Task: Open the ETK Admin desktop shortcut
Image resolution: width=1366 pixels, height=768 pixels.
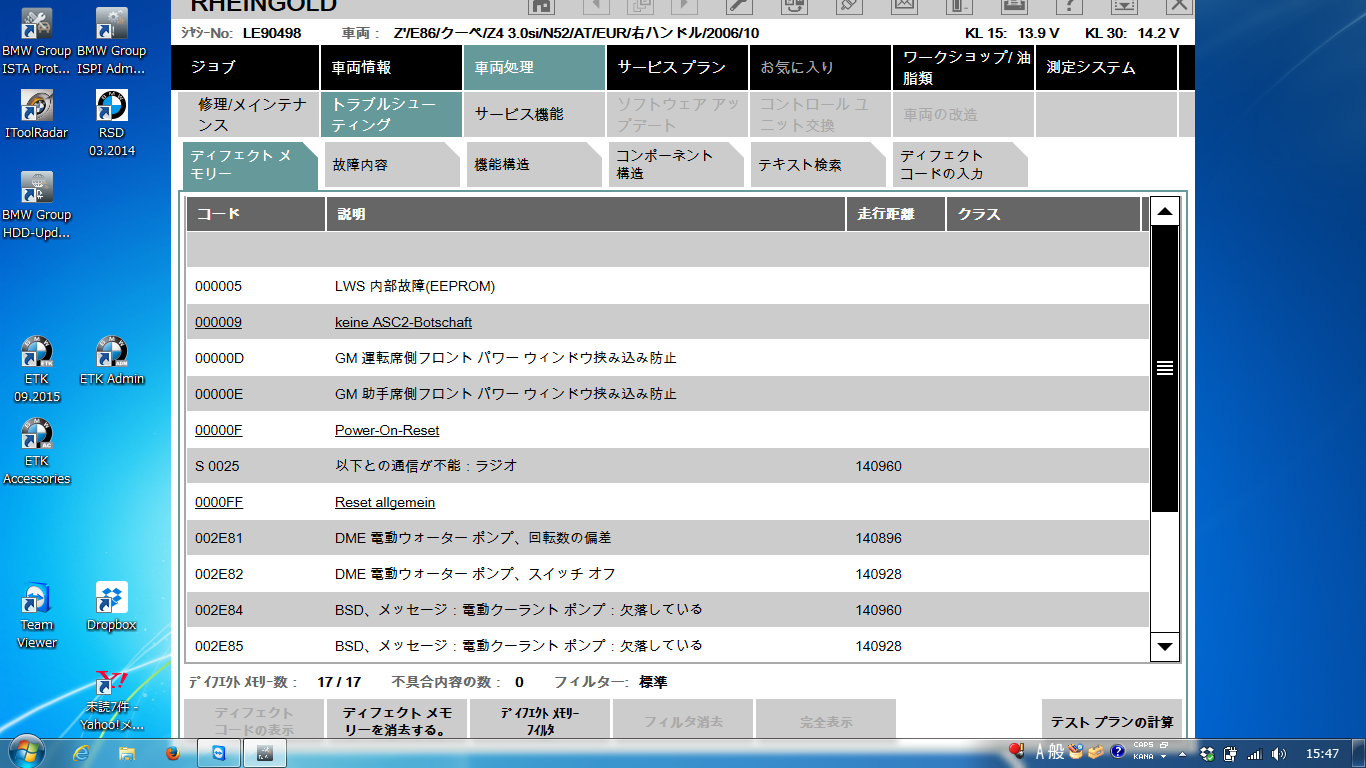Action: coord(111,360)
